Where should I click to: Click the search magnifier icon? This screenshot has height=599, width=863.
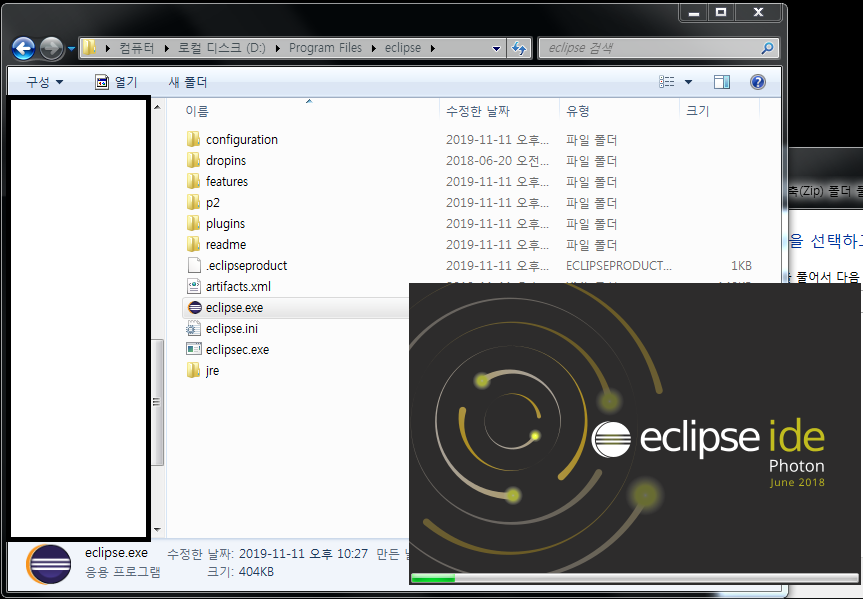(x=767, y=48)
